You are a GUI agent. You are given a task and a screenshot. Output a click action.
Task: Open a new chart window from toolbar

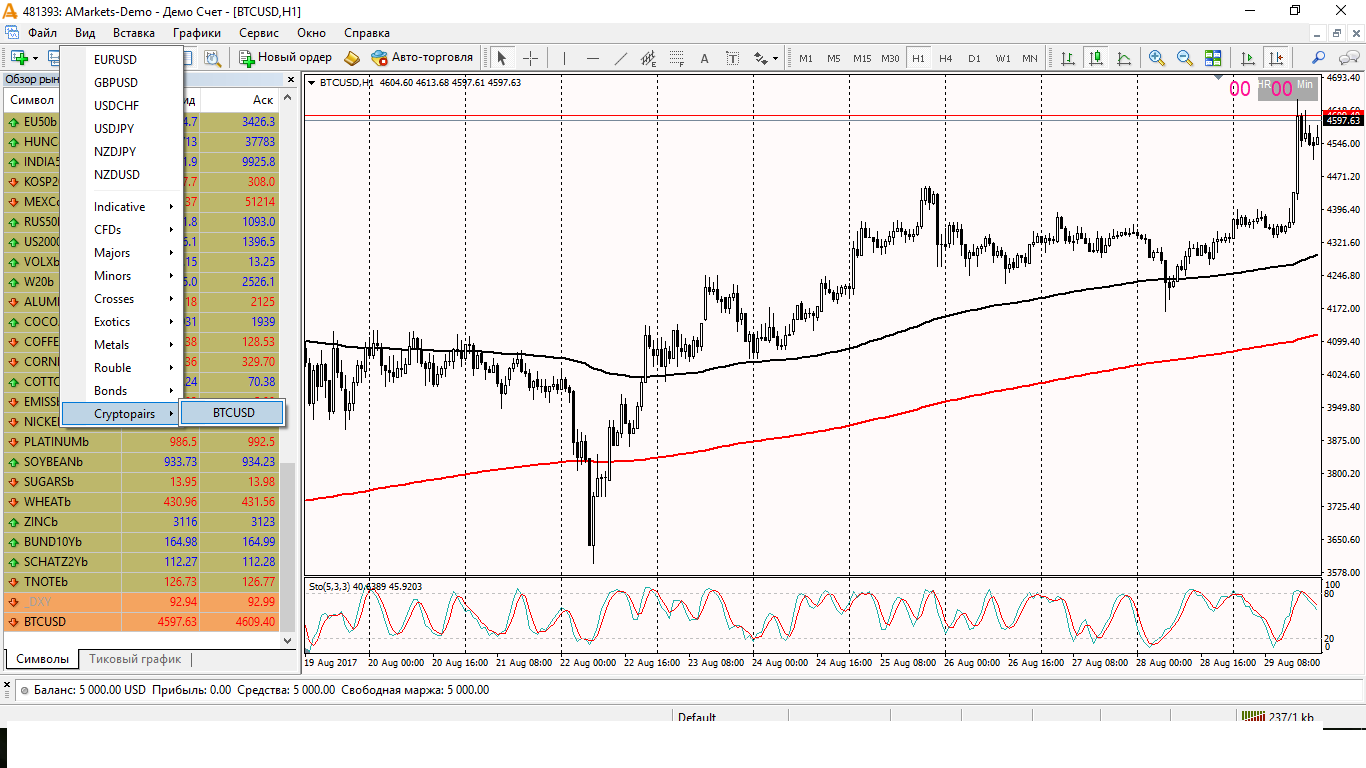(x=19, y=58)
